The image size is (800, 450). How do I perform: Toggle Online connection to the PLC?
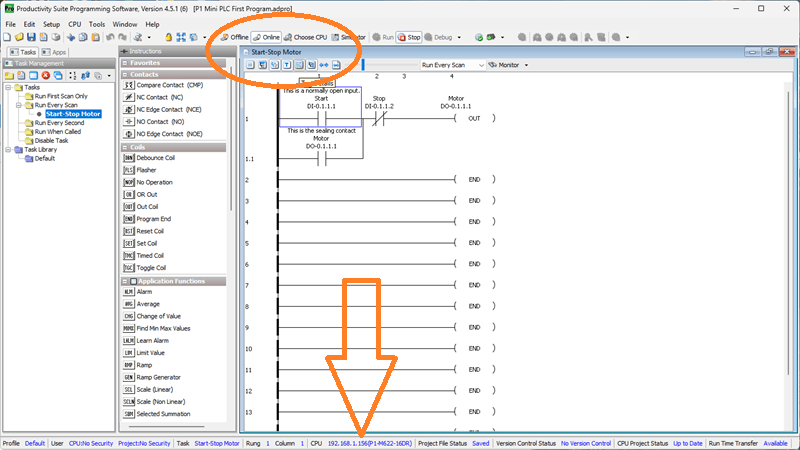[x=266, y=37]
